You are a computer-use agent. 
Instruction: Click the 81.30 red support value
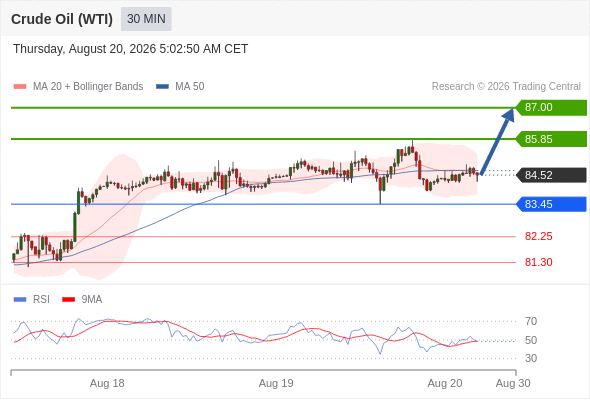coord(538,262)
